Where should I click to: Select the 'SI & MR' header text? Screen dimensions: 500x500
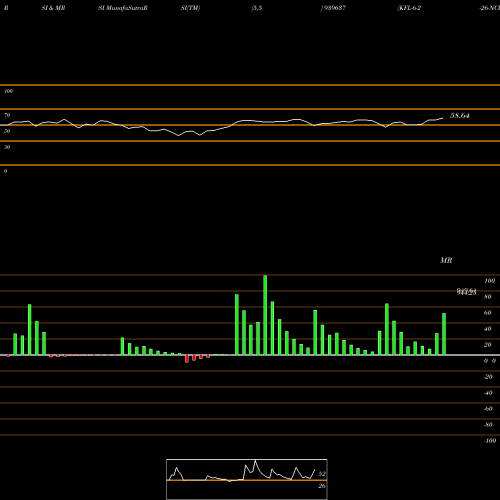[x=53, y=8]
